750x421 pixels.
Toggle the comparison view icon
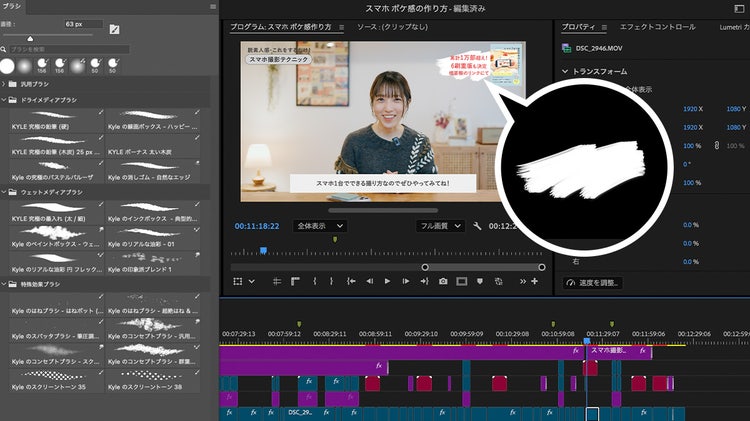click(499, 282)
